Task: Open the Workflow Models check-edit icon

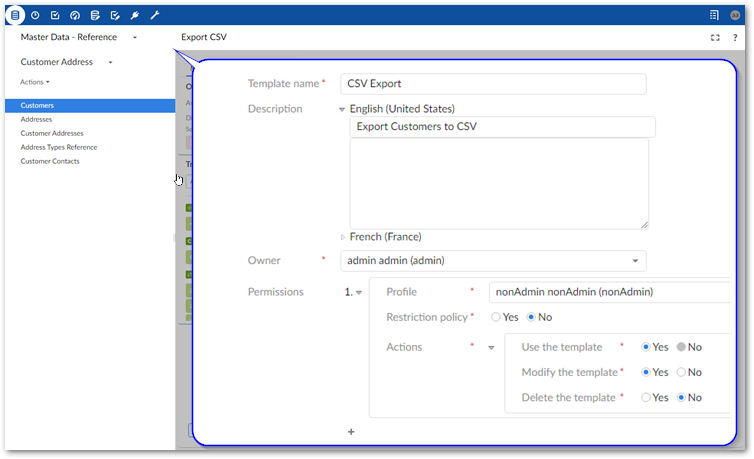Action: 115,15
